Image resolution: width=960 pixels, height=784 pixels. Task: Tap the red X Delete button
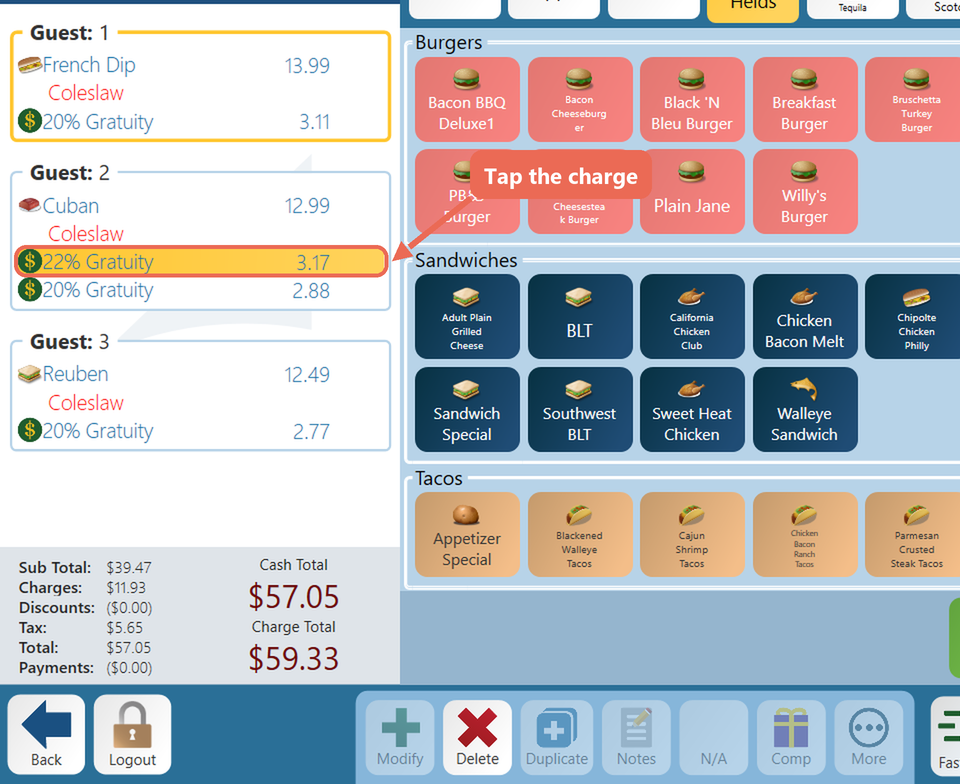tap(478, 737)
